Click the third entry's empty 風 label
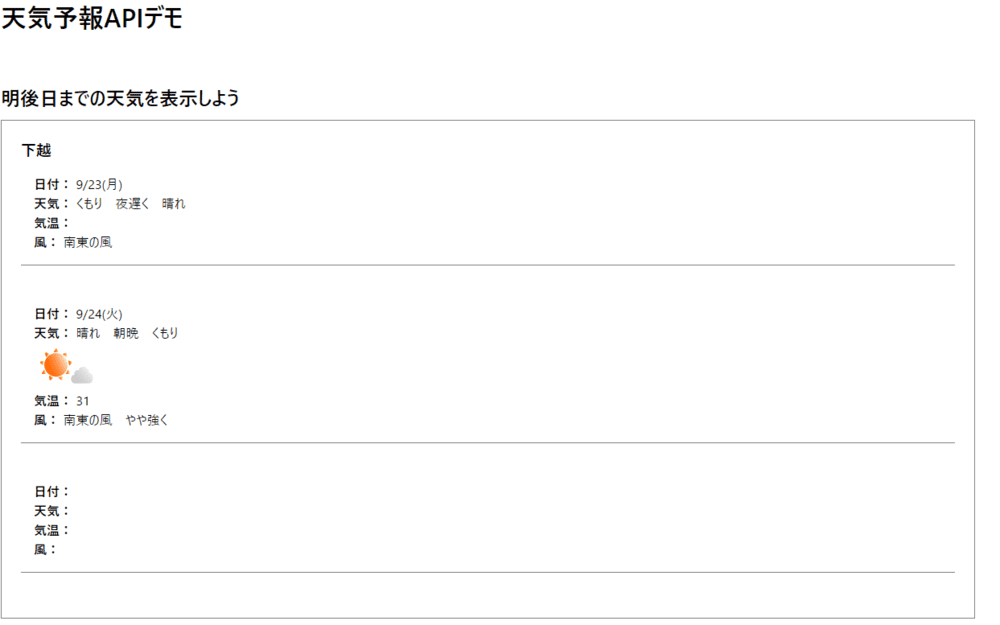Image resolution: width=1000 pixels, height=625 pixels. click(45, 548)
